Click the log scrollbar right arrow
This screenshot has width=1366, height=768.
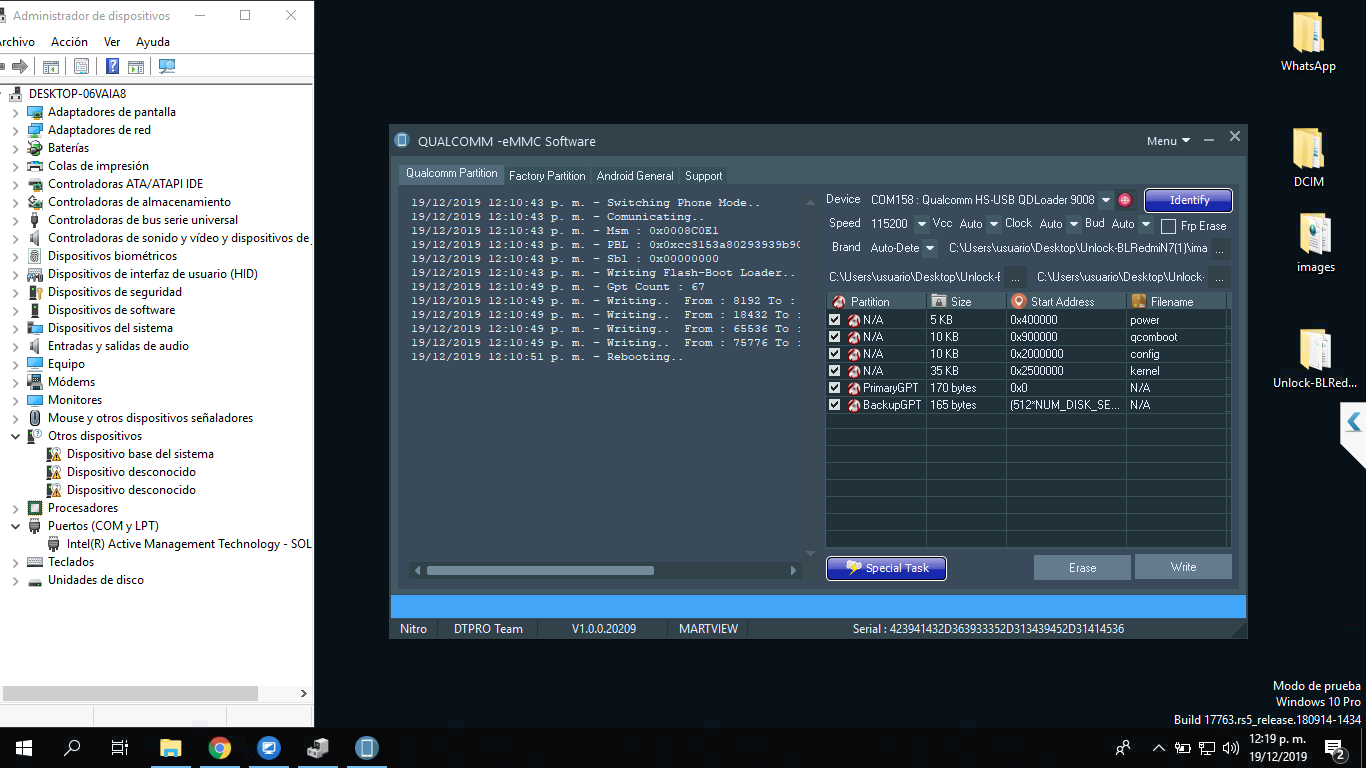[793, 570]
